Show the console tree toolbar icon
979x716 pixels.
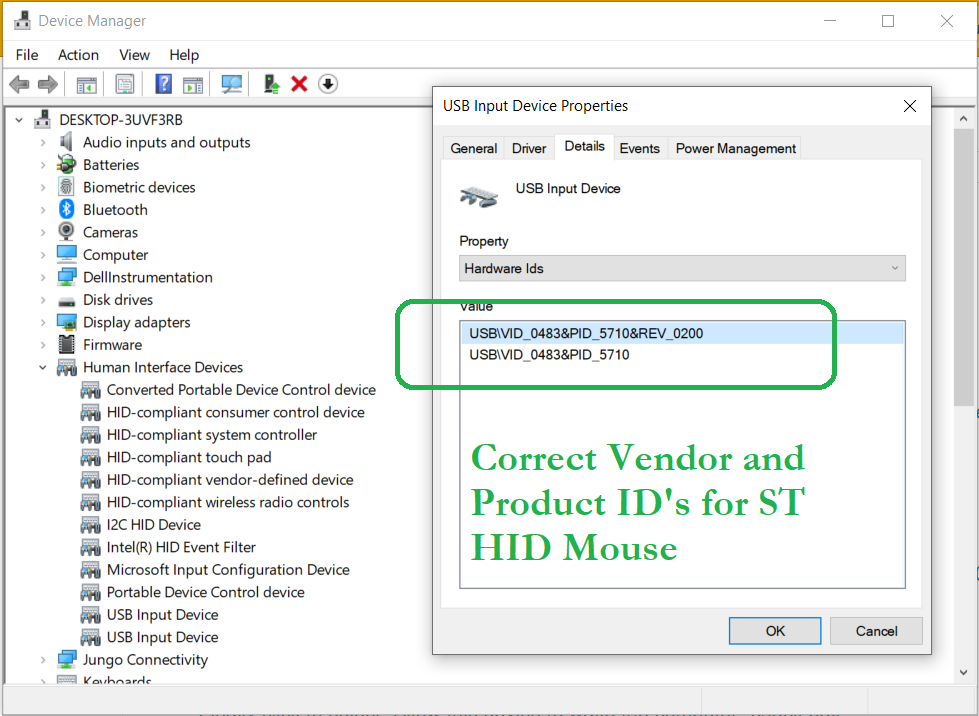click(x=86, y=84)
